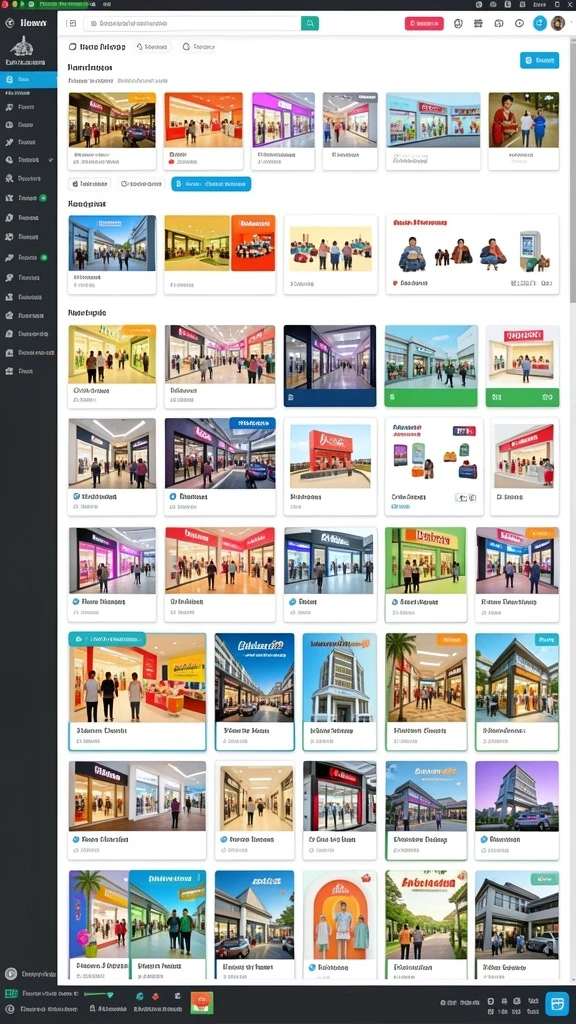Viewport: 576px width, 1024px height.
Task: Click the small red icon in bottom bar
Action: click(157, 996)
